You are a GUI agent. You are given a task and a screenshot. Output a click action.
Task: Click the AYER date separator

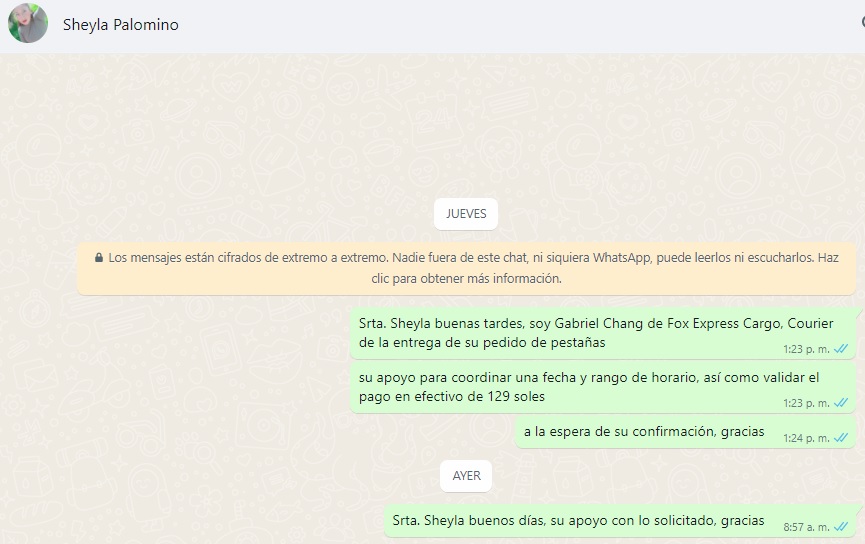click(466, 476)
